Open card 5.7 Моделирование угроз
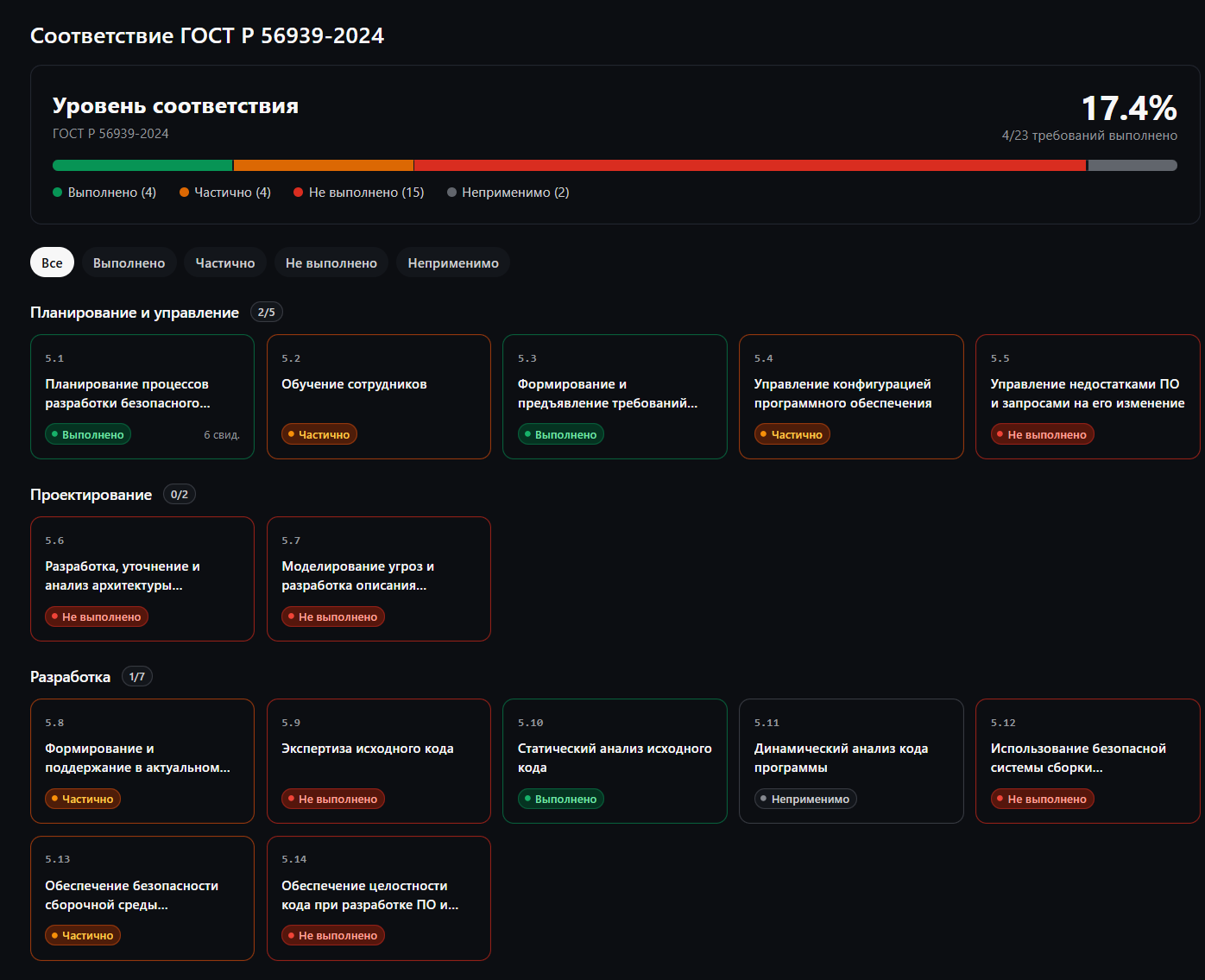 [379, 579]
